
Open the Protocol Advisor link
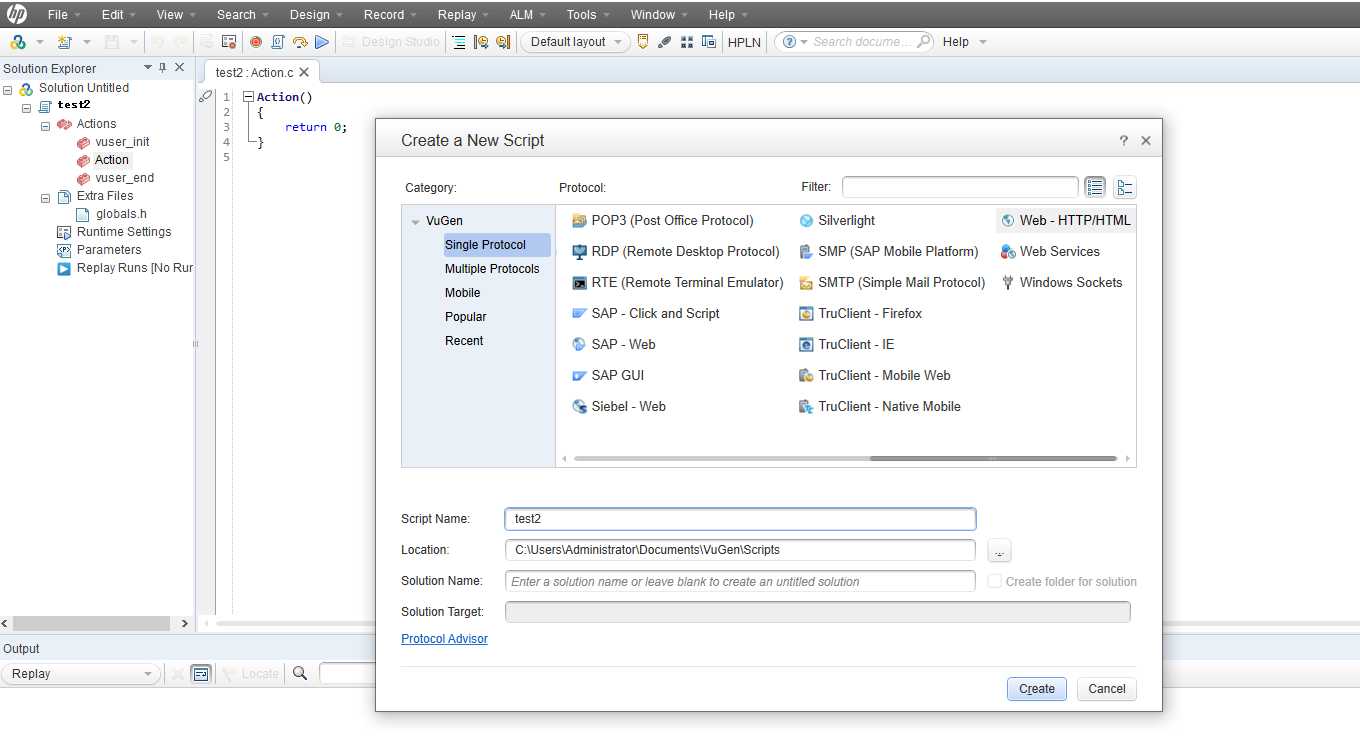(x=444, y=639)
